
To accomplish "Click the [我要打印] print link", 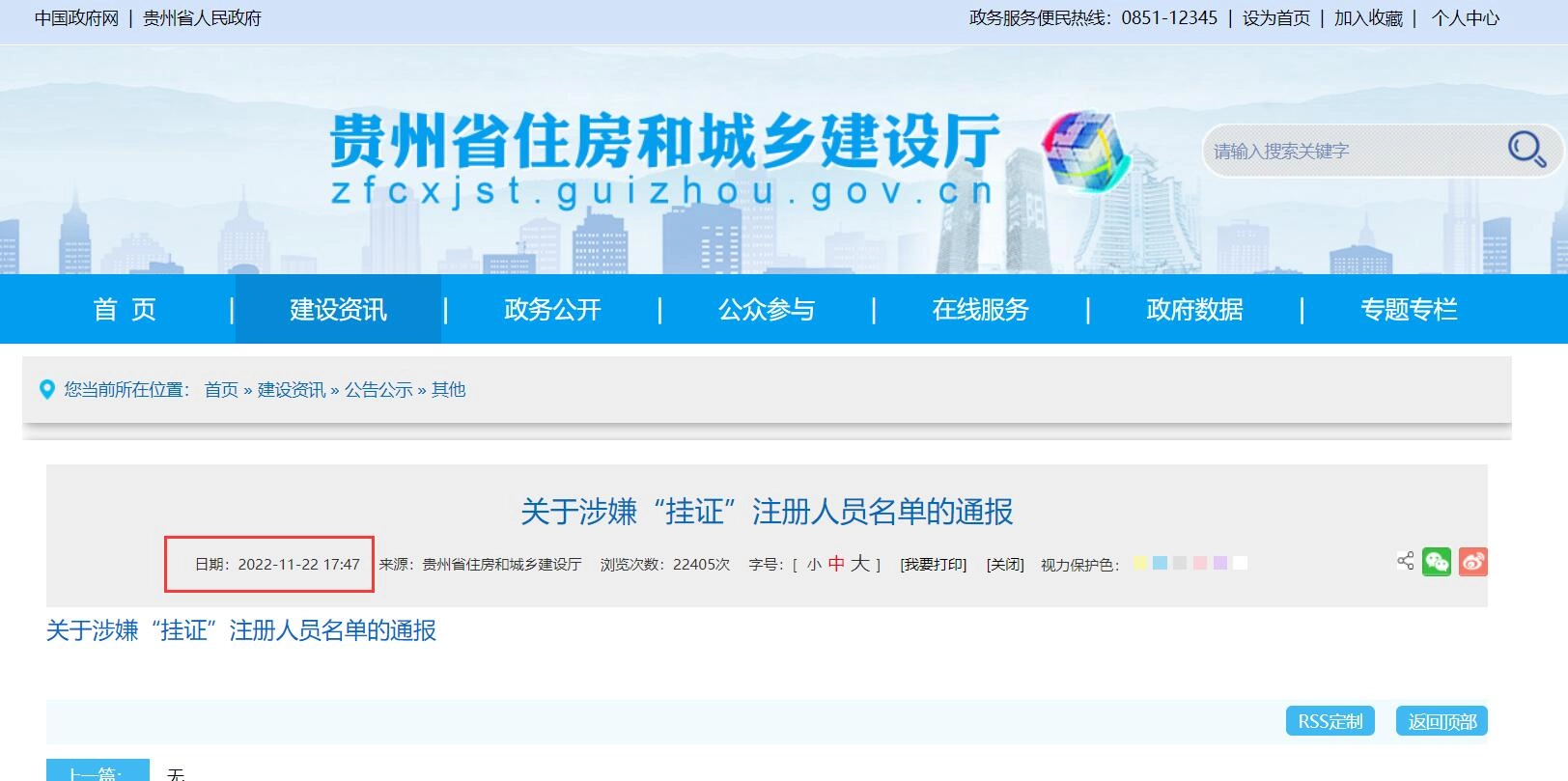I will 933,565.
